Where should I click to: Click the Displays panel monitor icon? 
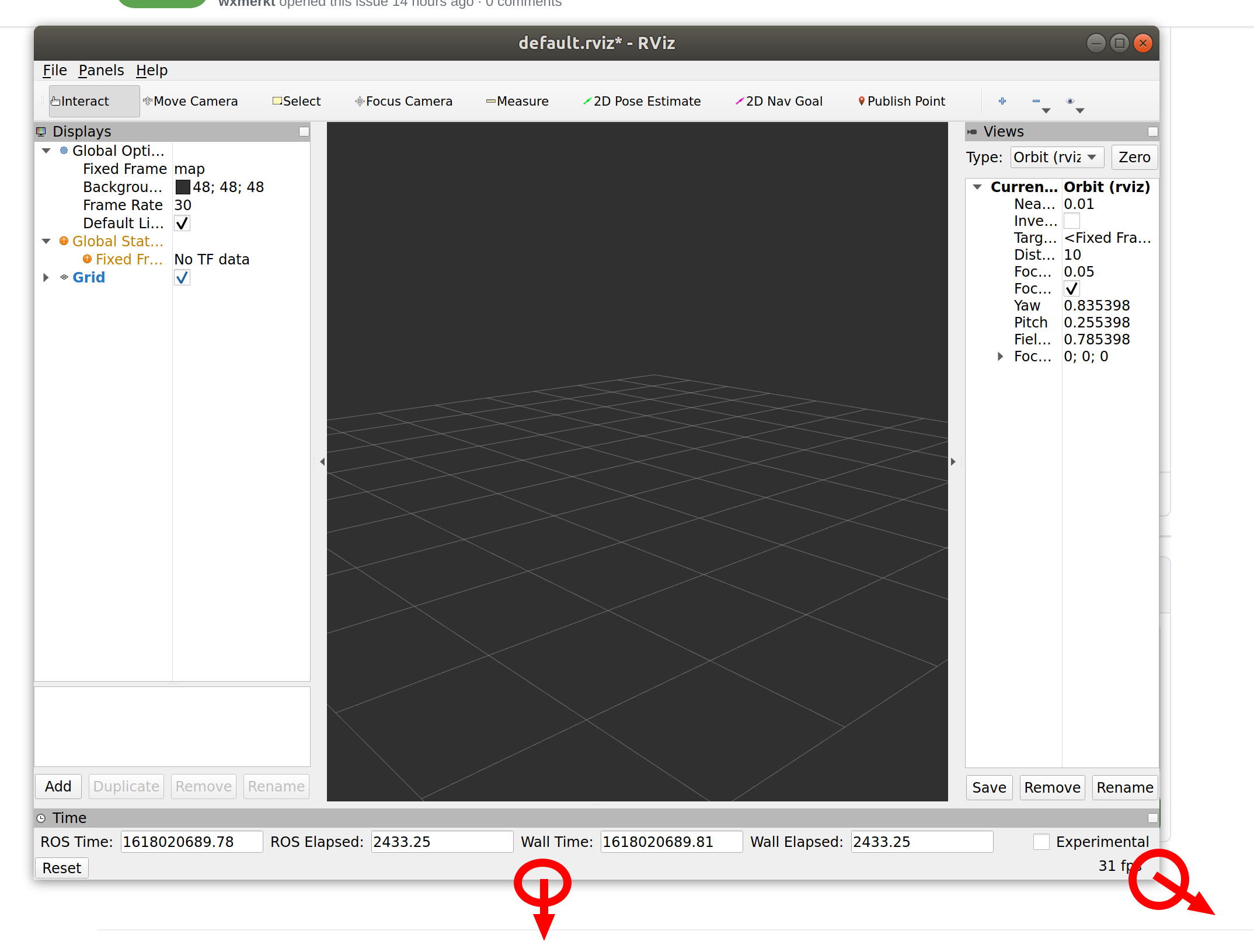coord(41,131)
